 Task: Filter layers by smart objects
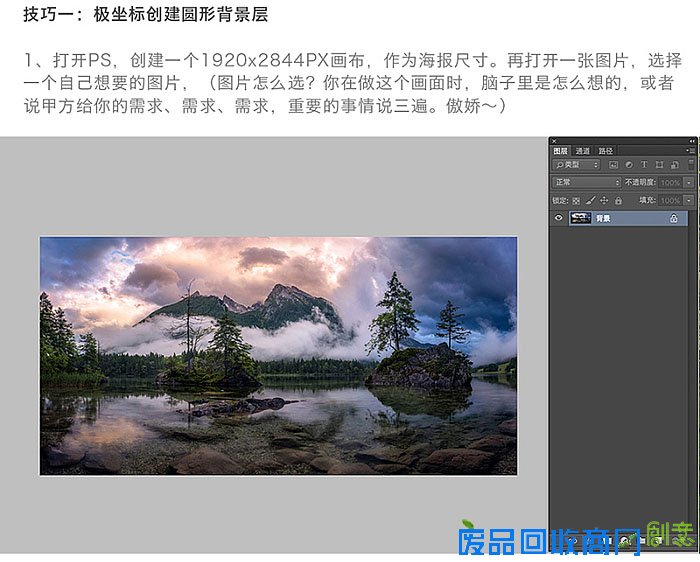675,165
